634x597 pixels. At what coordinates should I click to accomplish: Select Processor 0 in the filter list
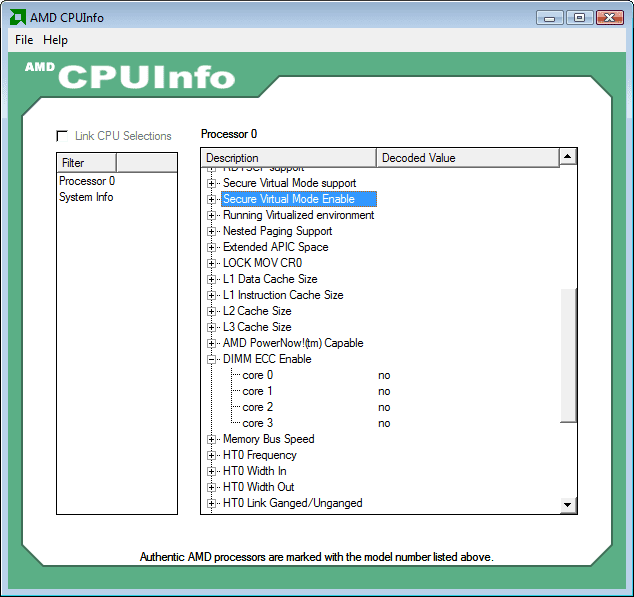(x=87, y=181)
